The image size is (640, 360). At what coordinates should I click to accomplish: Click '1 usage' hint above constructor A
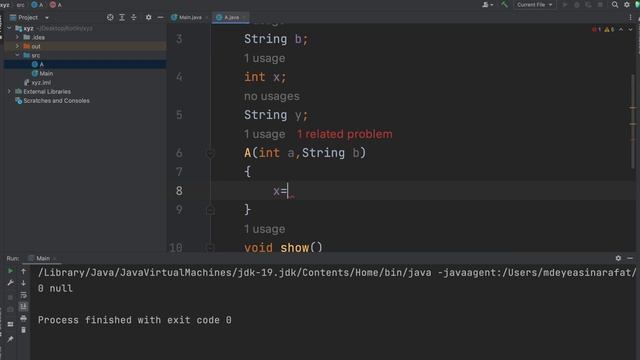click(264, 134)
